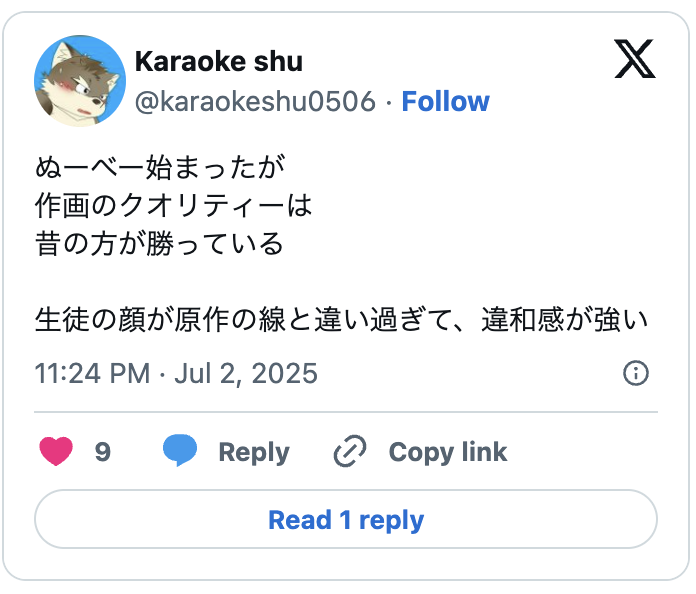Click the Reply text label
696x594 pixels.
[253, 452]
